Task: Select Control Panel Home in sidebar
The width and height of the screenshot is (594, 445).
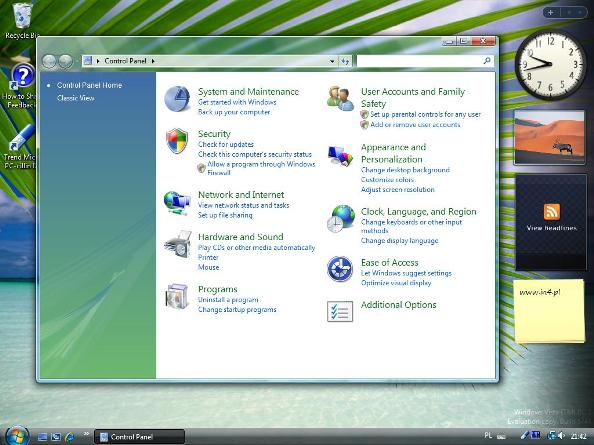Action: pos(89,85)
